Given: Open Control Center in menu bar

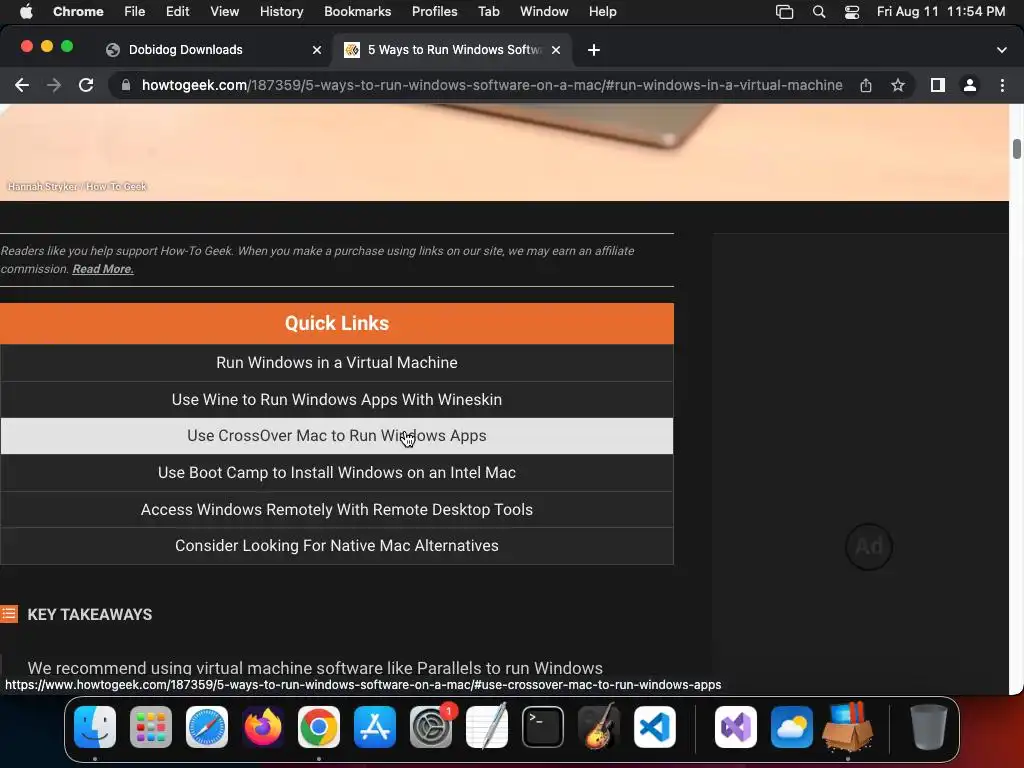Looking at the screenshot, I should pos(852,11).
